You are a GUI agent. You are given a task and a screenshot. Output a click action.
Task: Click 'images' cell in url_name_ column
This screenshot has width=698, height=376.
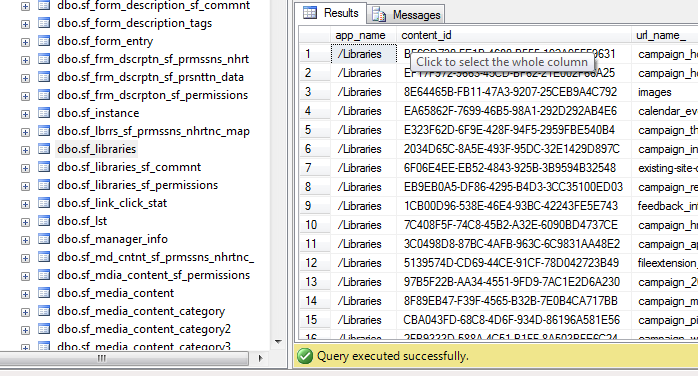[665, 92]
